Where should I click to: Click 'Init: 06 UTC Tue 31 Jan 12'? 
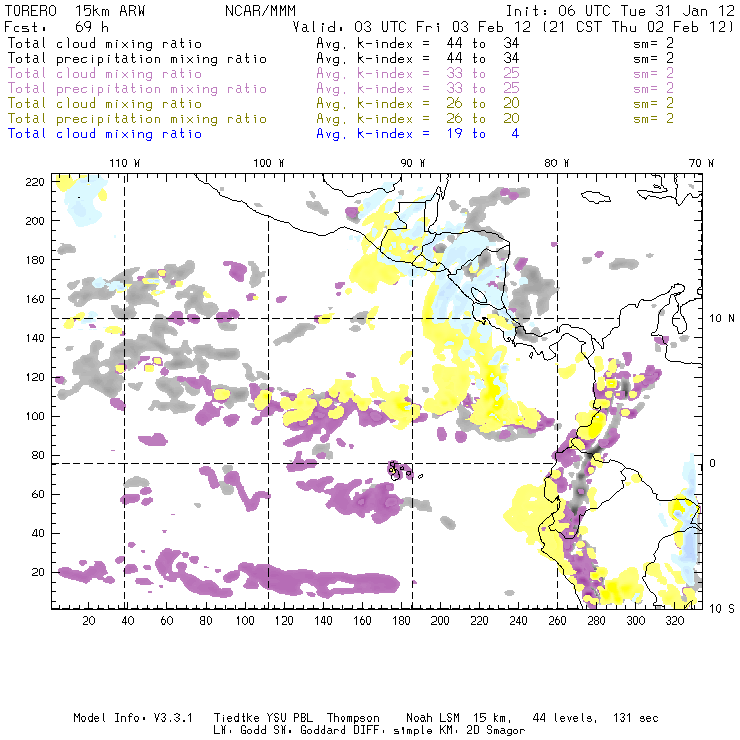click(620, 11)
